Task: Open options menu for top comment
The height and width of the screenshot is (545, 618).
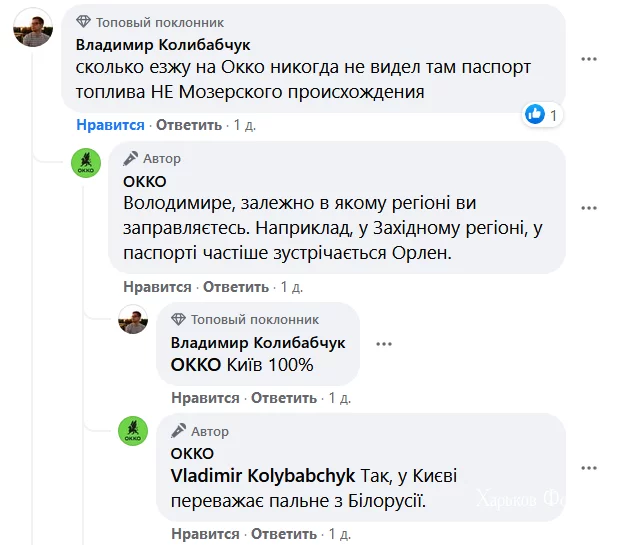Action: coord(590,60)
